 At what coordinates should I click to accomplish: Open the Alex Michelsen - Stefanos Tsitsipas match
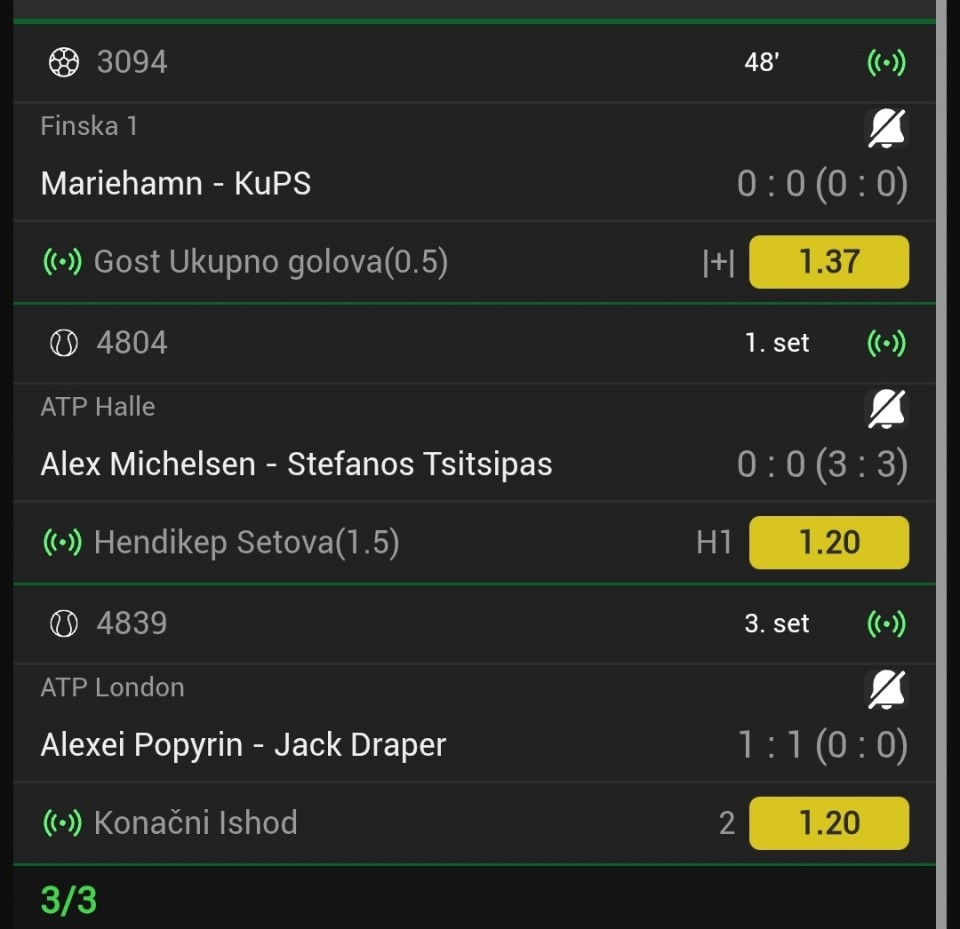296,464
